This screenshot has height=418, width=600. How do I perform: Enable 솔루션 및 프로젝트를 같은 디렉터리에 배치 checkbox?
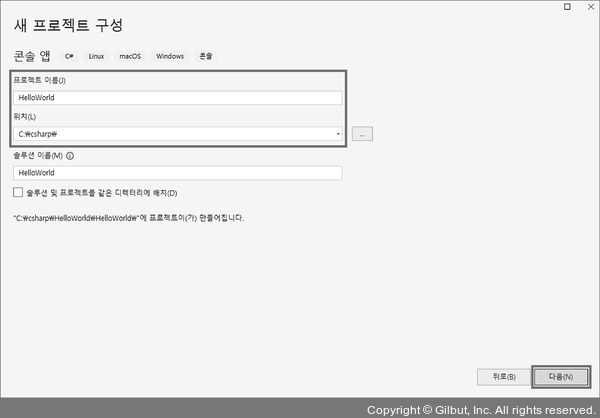point(18,192)
